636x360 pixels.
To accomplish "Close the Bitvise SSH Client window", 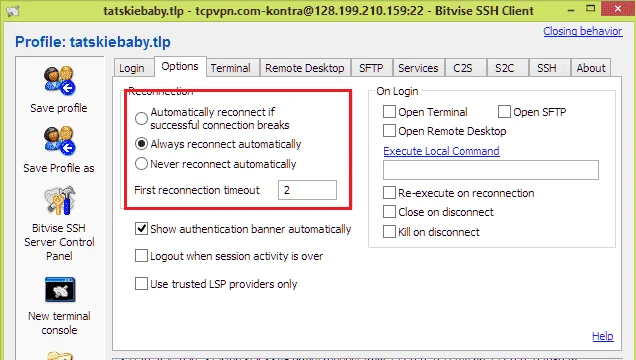I will [618, 9].
